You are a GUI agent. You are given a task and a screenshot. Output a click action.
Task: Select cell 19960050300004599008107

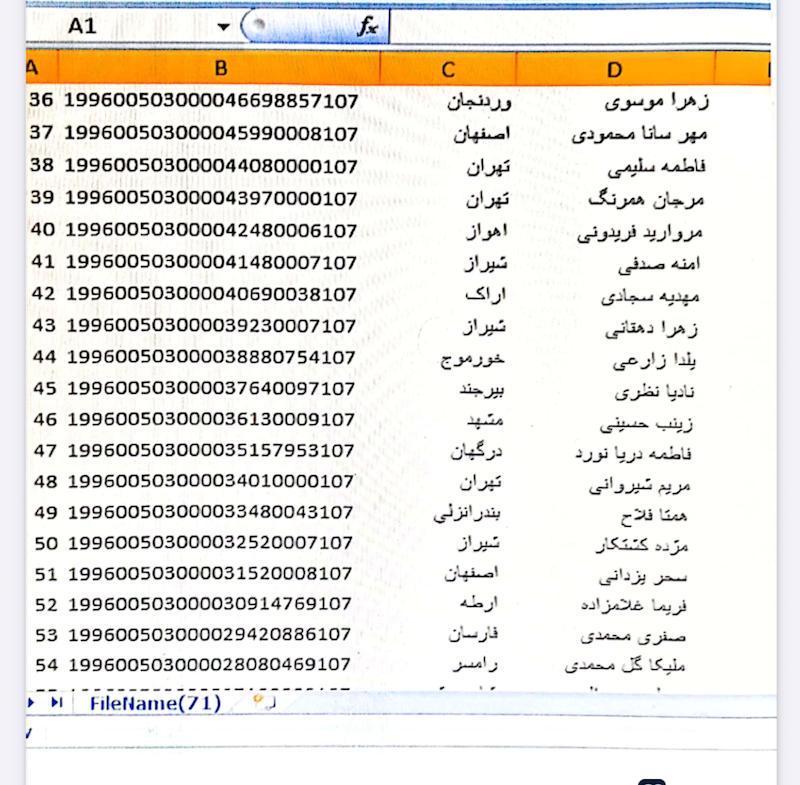[x=211, y=134]
